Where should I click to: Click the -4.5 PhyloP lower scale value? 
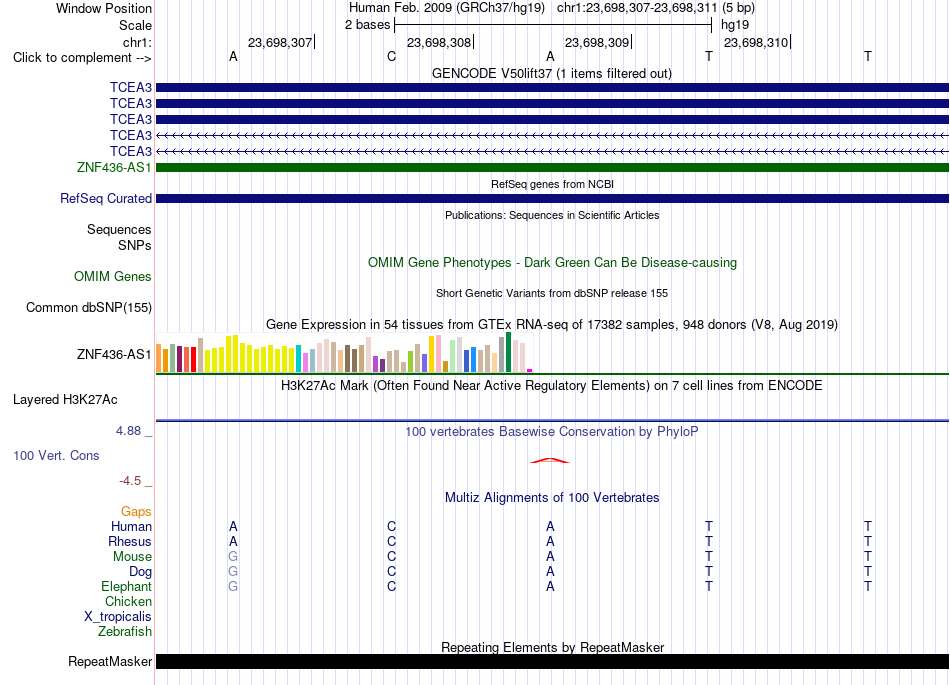[x=130, y=481]
